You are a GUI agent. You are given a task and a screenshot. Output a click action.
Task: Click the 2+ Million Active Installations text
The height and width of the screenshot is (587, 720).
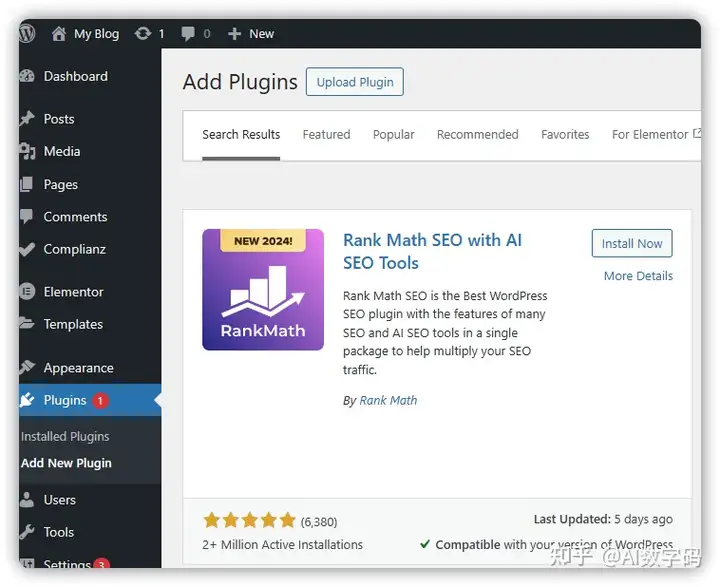(282, 545)
